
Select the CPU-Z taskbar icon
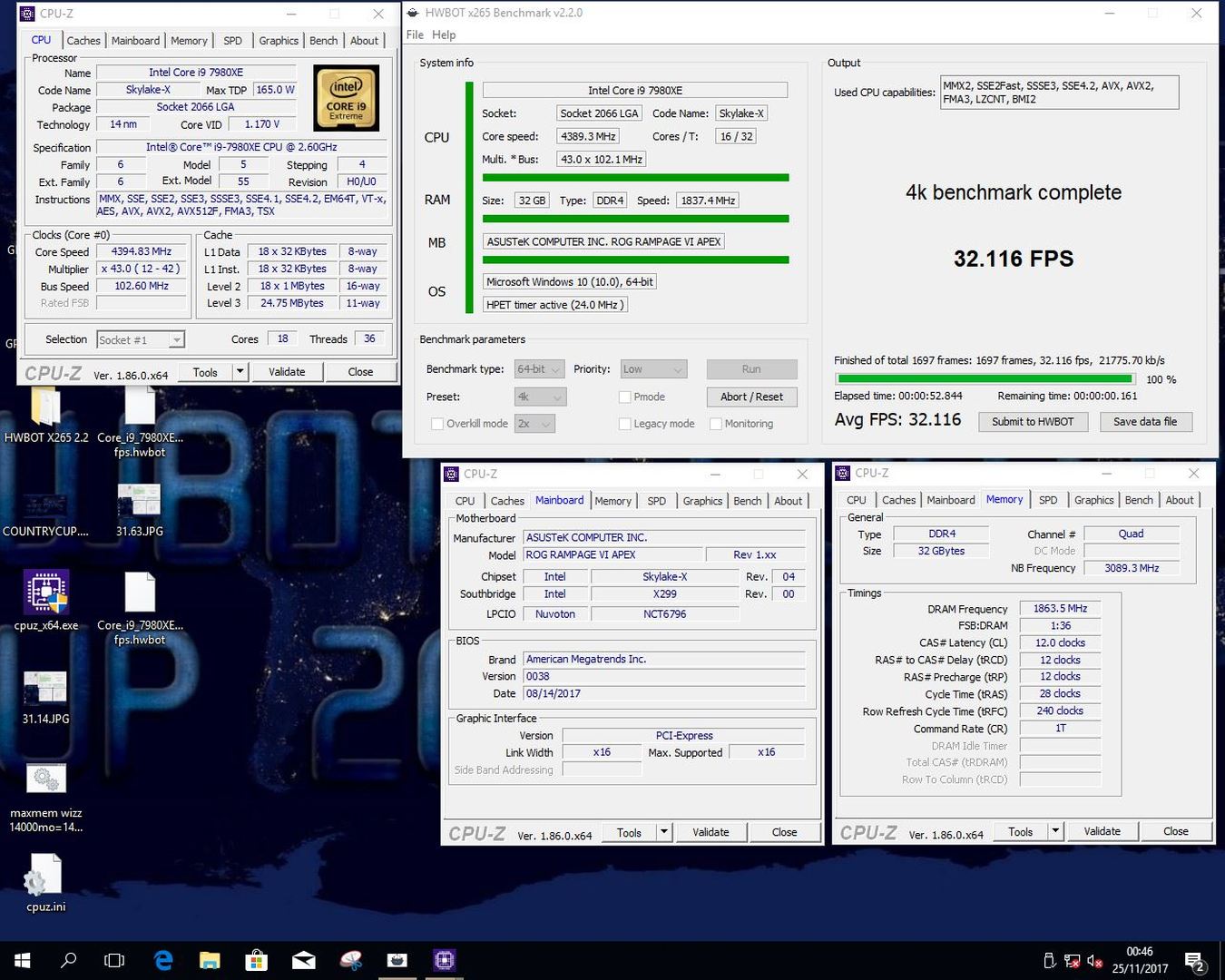pyautogui.click(x=444, y=960)
